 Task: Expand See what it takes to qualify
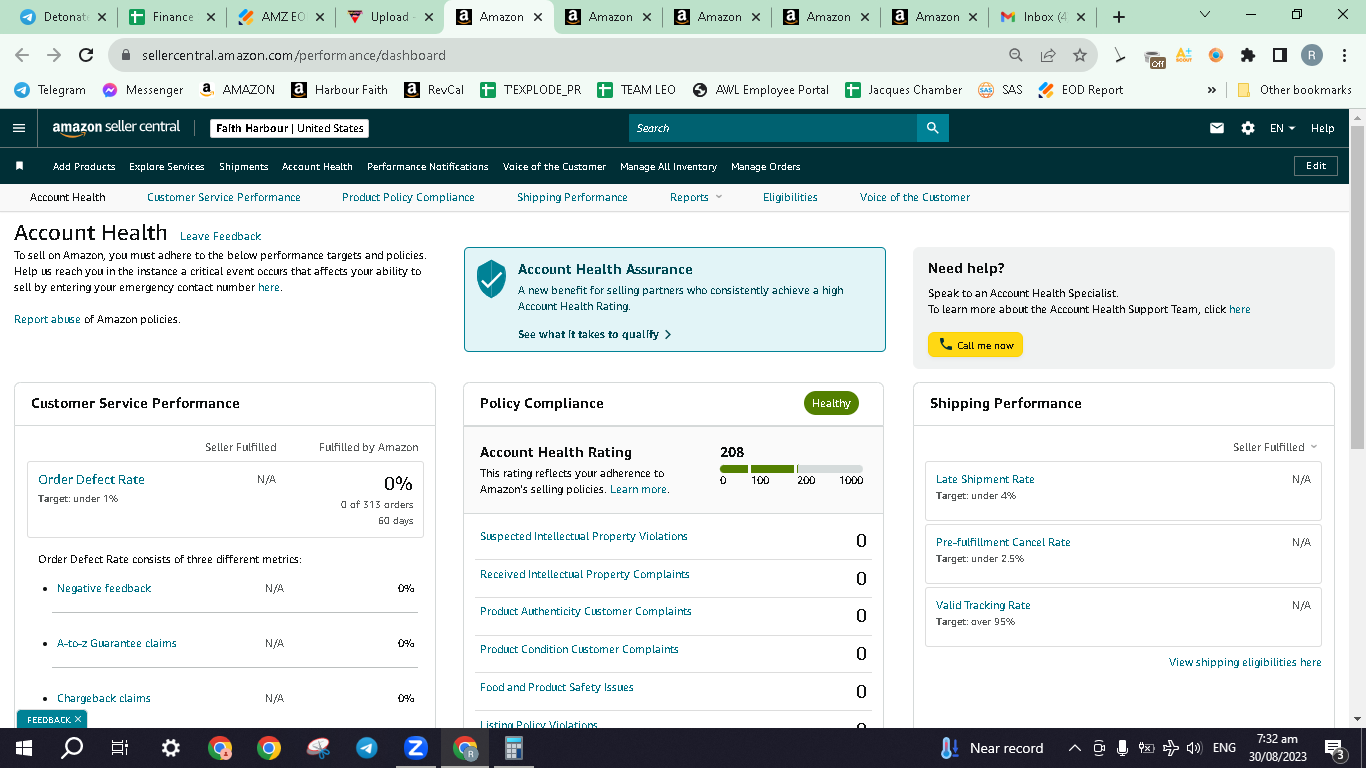(594, 334)
